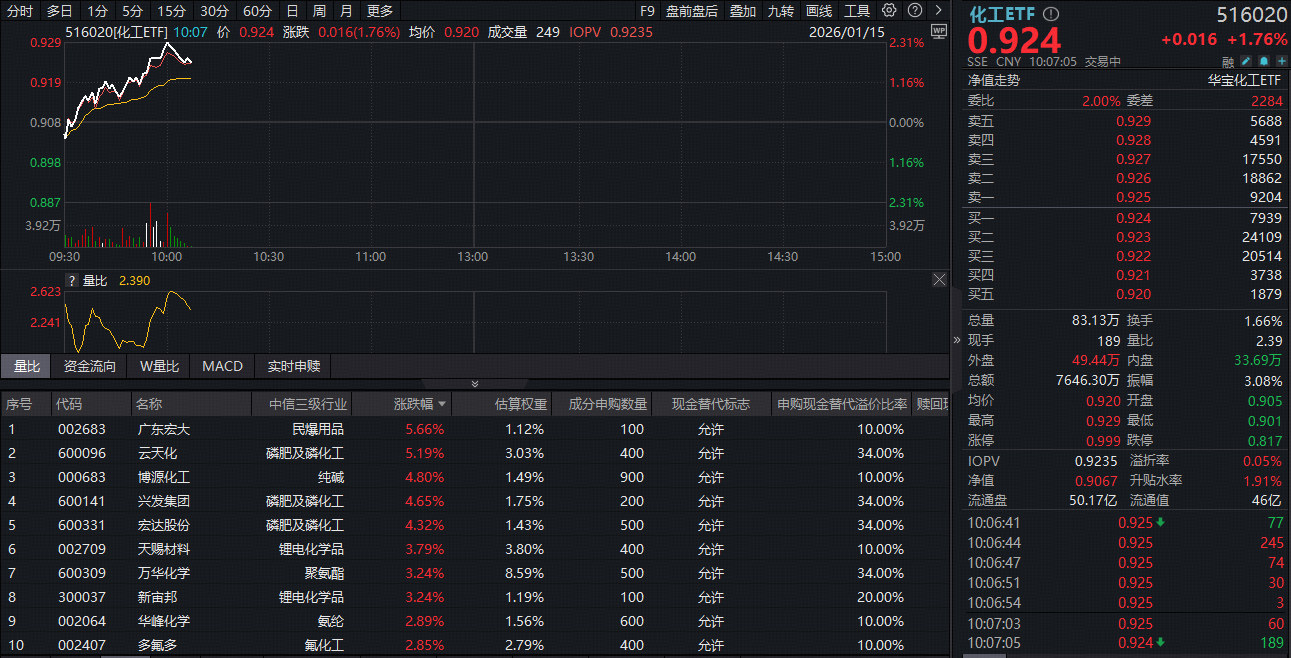The width and height of the screenshot is (1291, 658).
Task: Click the pencil edit icon in quote panel
Action: pos(1245,61)
